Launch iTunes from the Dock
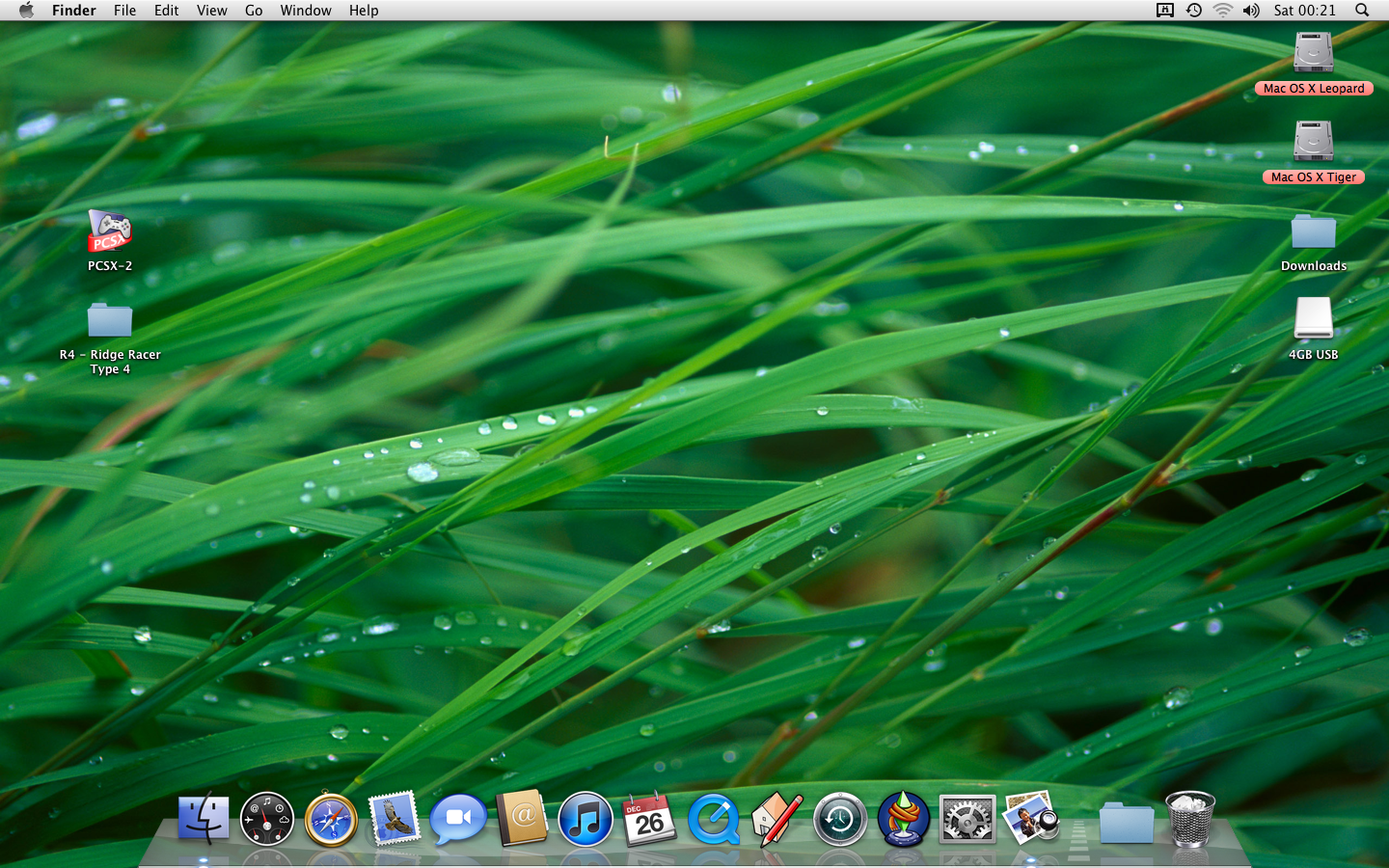This screenshot has height=868, width=1389. [586, 820]
